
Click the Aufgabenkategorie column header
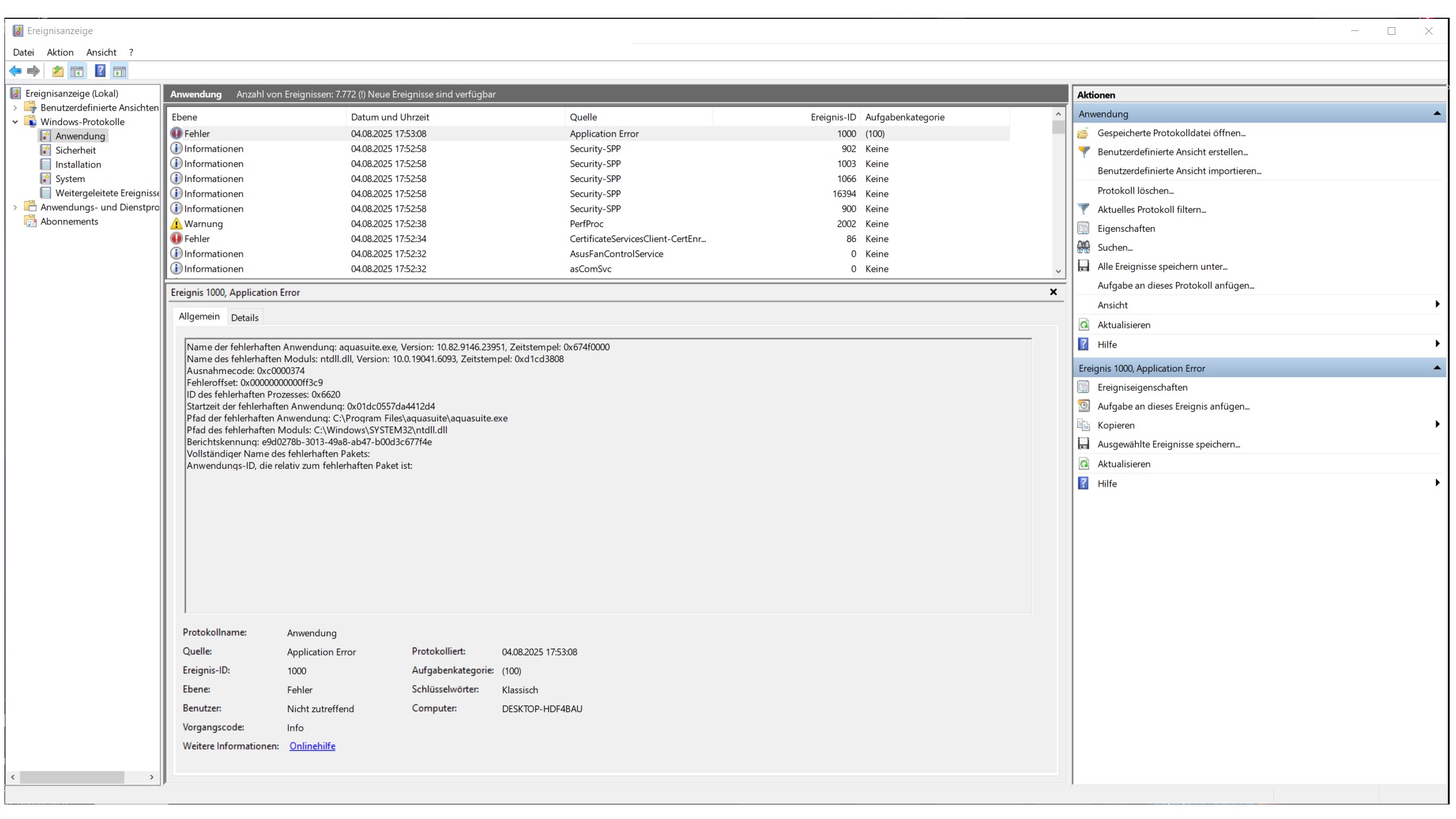pyautogui.click(x=935, y=117)
